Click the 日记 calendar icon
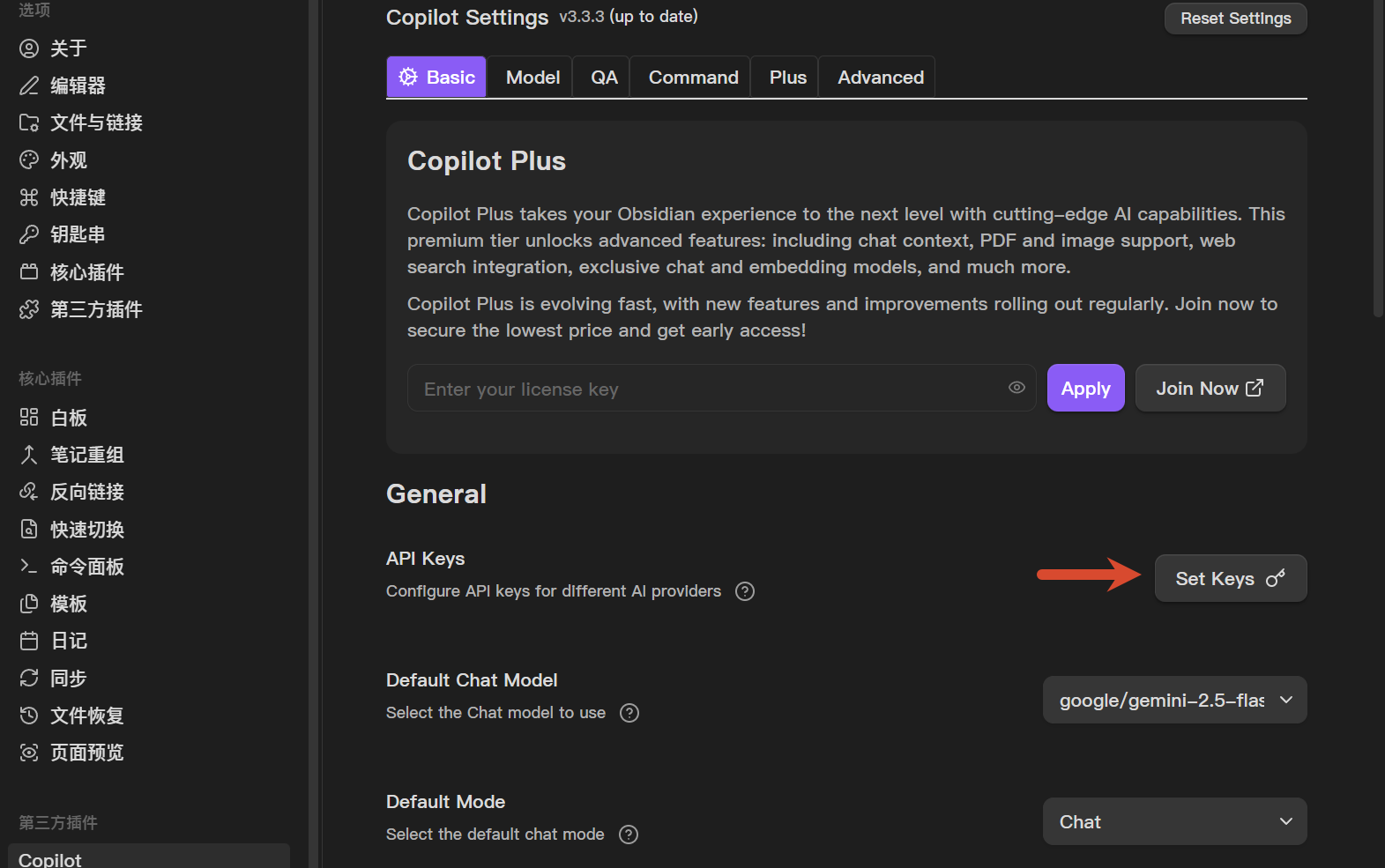 [29, 641]
